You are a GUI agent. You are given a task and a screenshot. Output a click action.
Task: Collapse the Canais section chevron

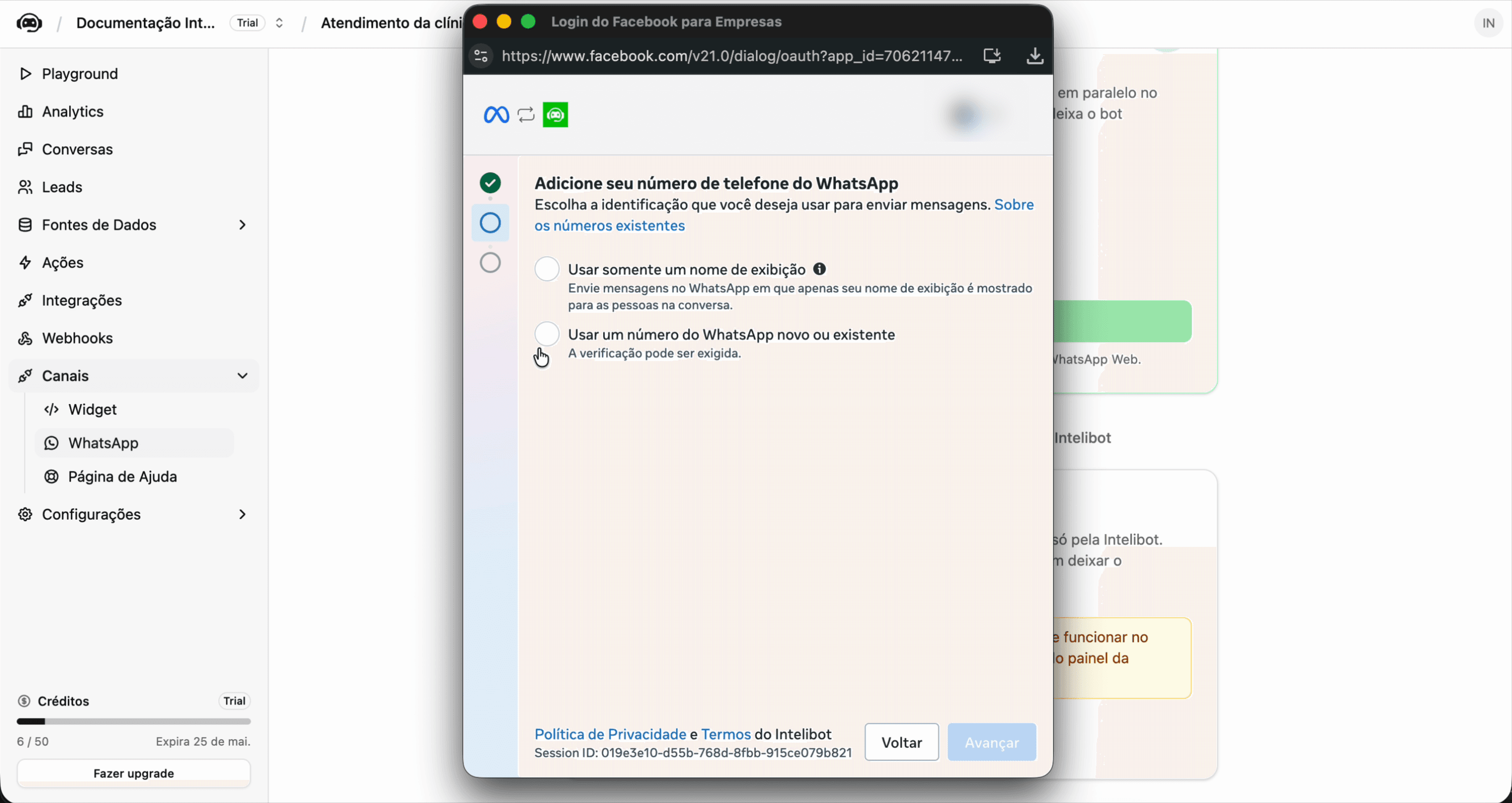point(243,376)
